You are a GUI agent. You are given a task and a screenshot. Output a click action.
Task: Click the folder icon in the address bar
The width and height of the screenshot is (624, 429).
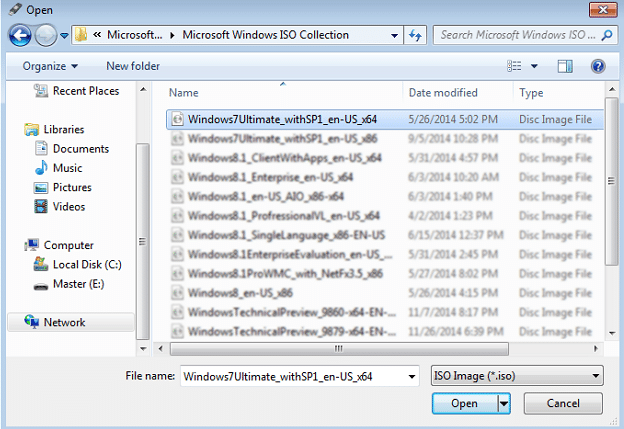[x=81, y=35]
